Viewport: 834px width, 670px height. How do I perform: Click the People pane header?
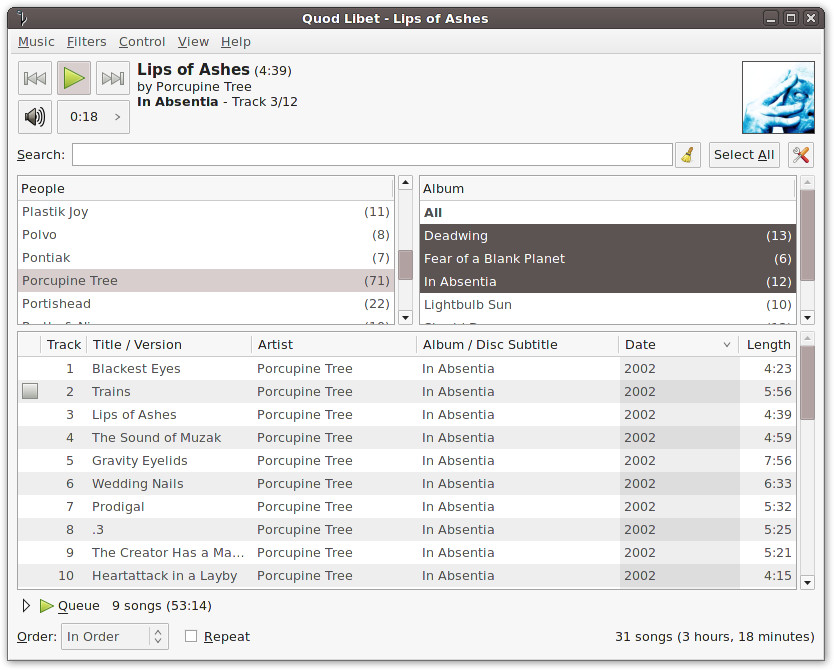pyautogui.click(x=206, y=189)
